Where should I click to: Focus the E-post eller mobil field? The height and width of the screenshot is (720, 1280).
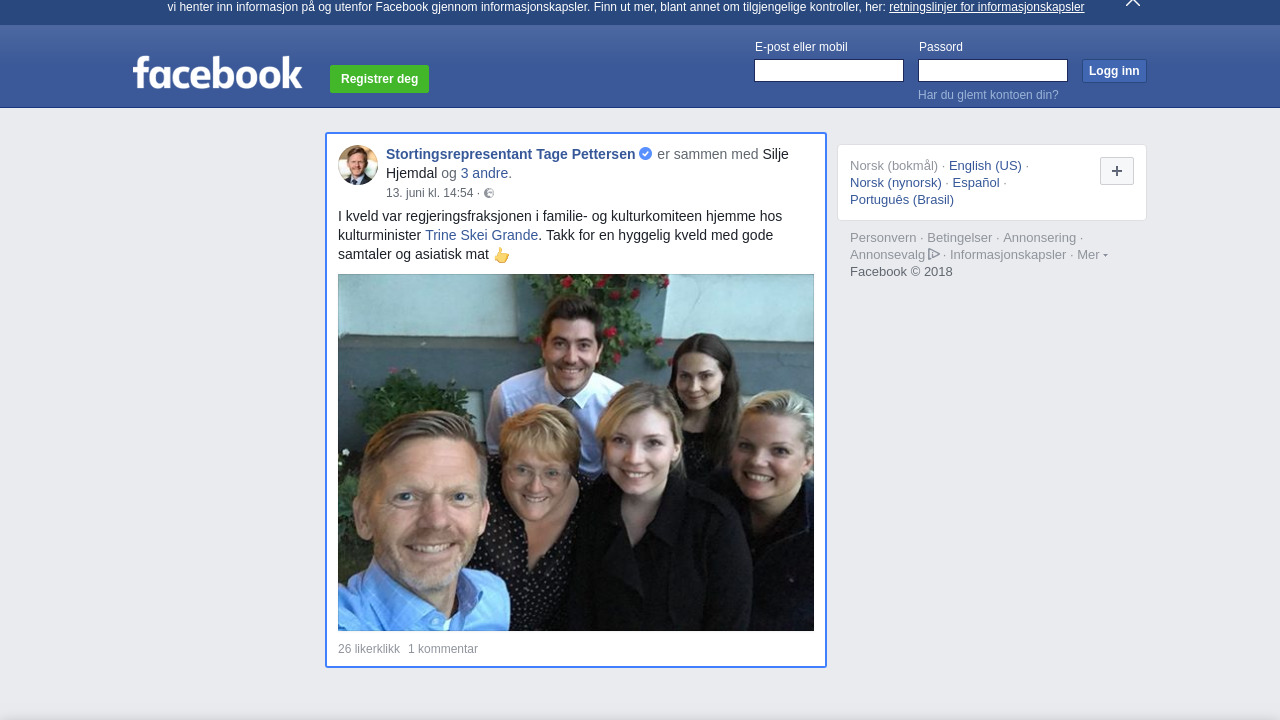[829, 71]
